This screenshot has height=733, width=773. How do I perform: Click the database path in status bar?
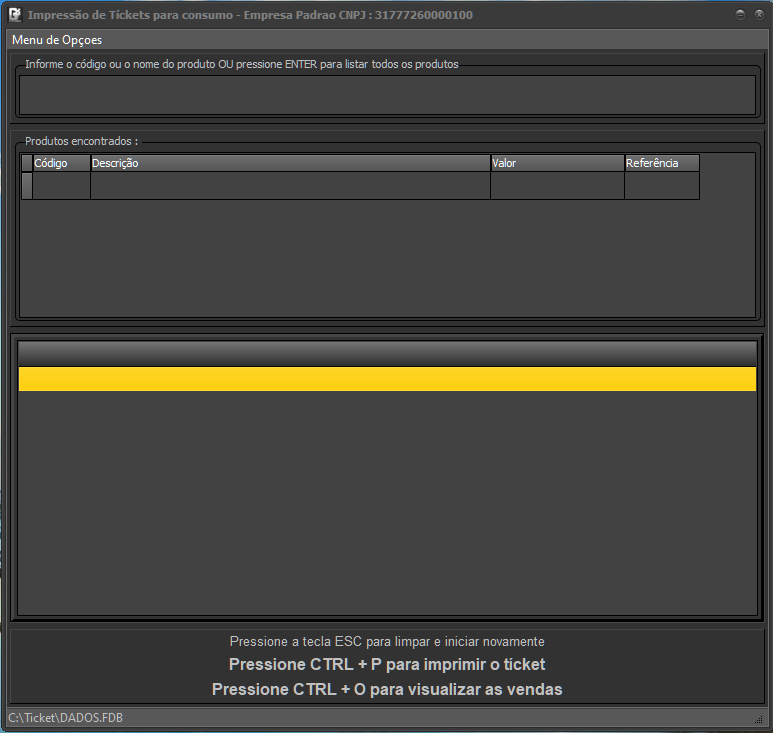65,718
